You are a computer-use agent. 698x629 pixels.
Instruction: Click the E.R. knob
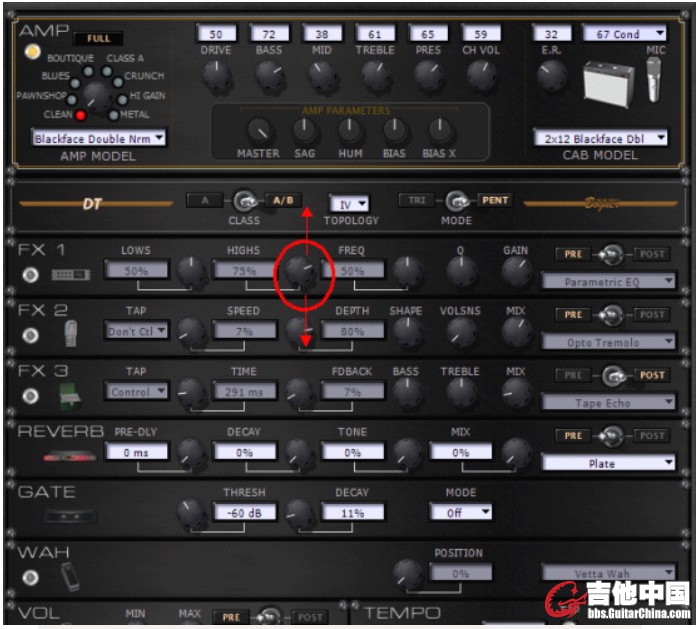pos(552,76)
